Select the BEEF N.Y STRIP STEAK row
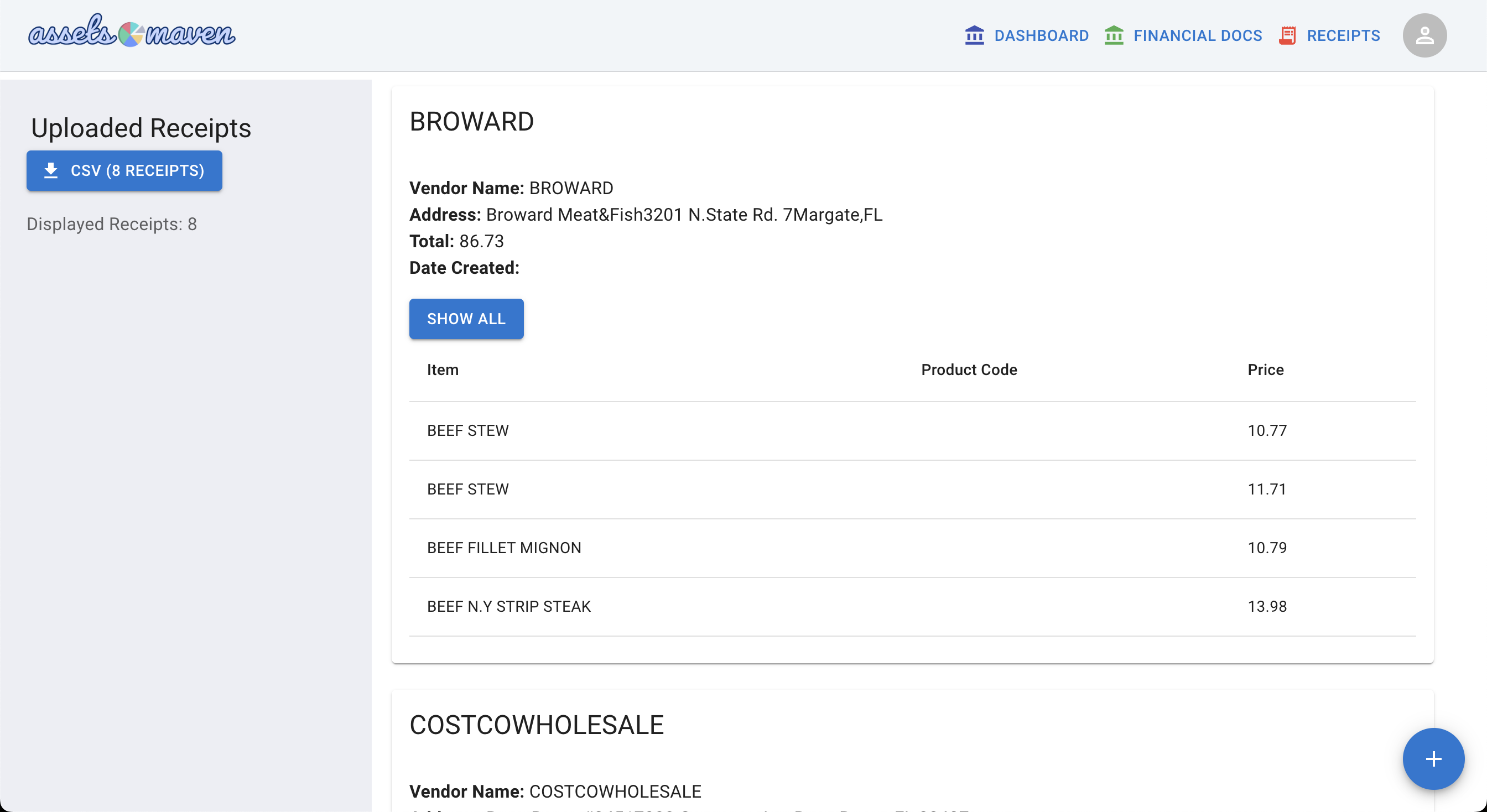 tap(508, 606)
